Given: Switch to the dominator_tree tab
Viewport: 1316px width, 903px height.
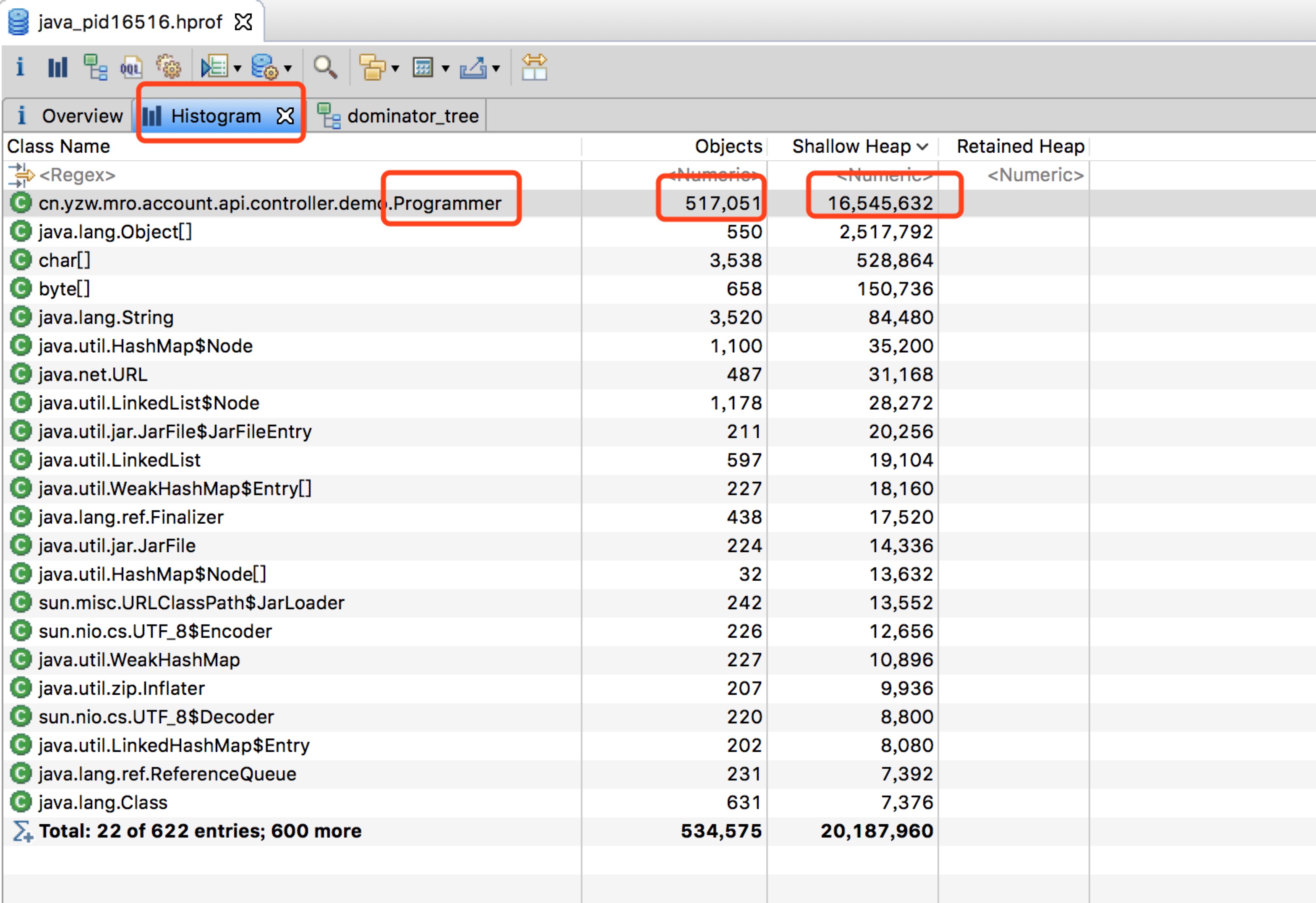Looking at the screenshot, I should click(399, 116).
